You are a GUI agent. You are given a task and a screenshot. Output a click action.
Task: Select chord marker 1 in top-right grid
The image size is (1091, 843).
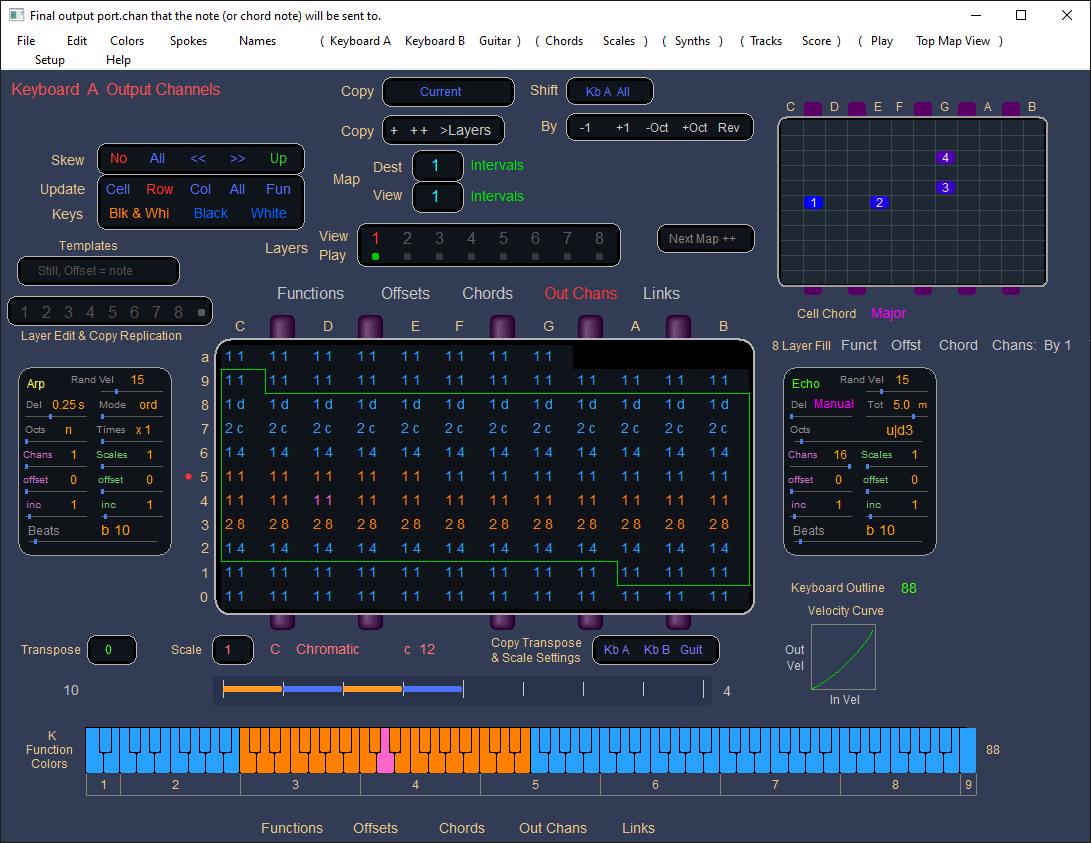(814, 203)
